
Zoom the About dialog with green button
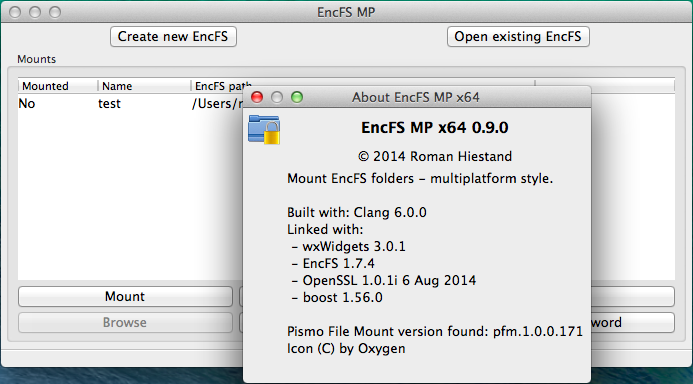[x=297, y=97]
